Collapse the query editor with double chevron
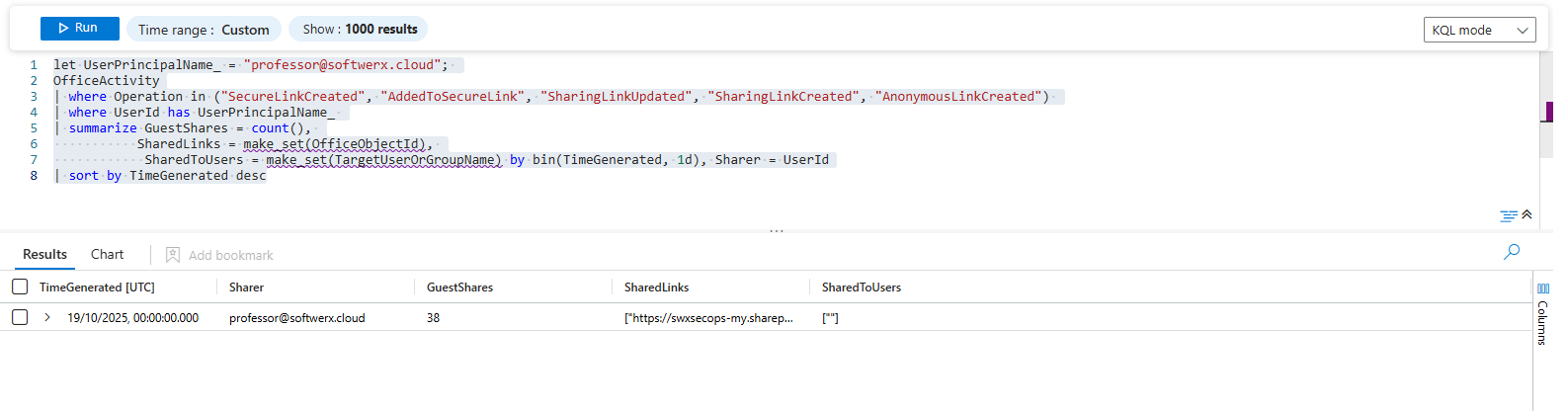Image resolution: width=1568 pixels, height=411 pixels. (1527, 214)
